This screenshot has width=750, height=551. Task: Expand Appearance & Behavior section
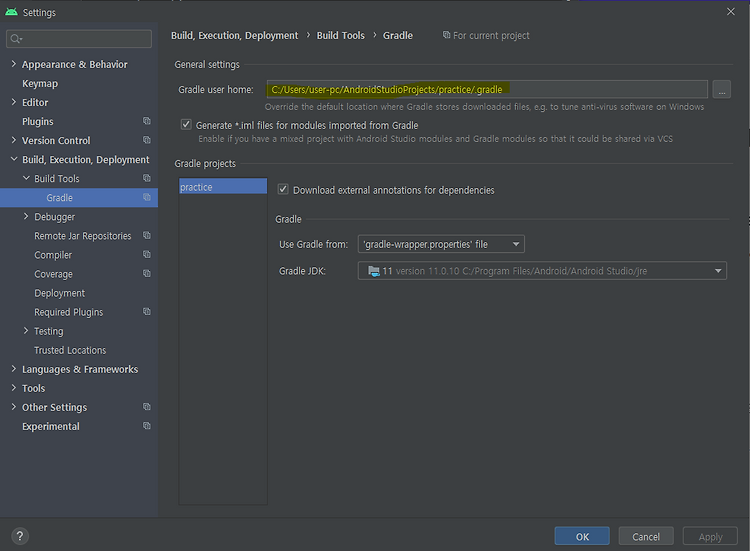[13, 64]
